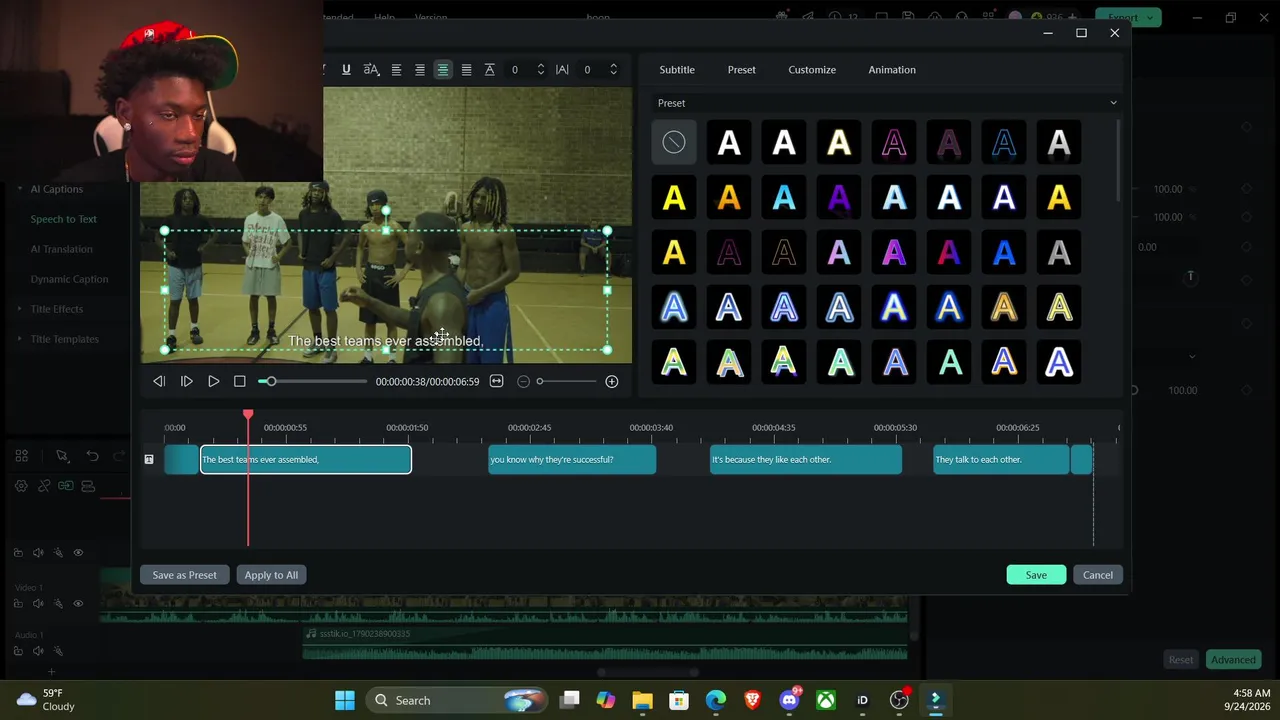Select the "They talk to each other." clip

click(1001, 460)
